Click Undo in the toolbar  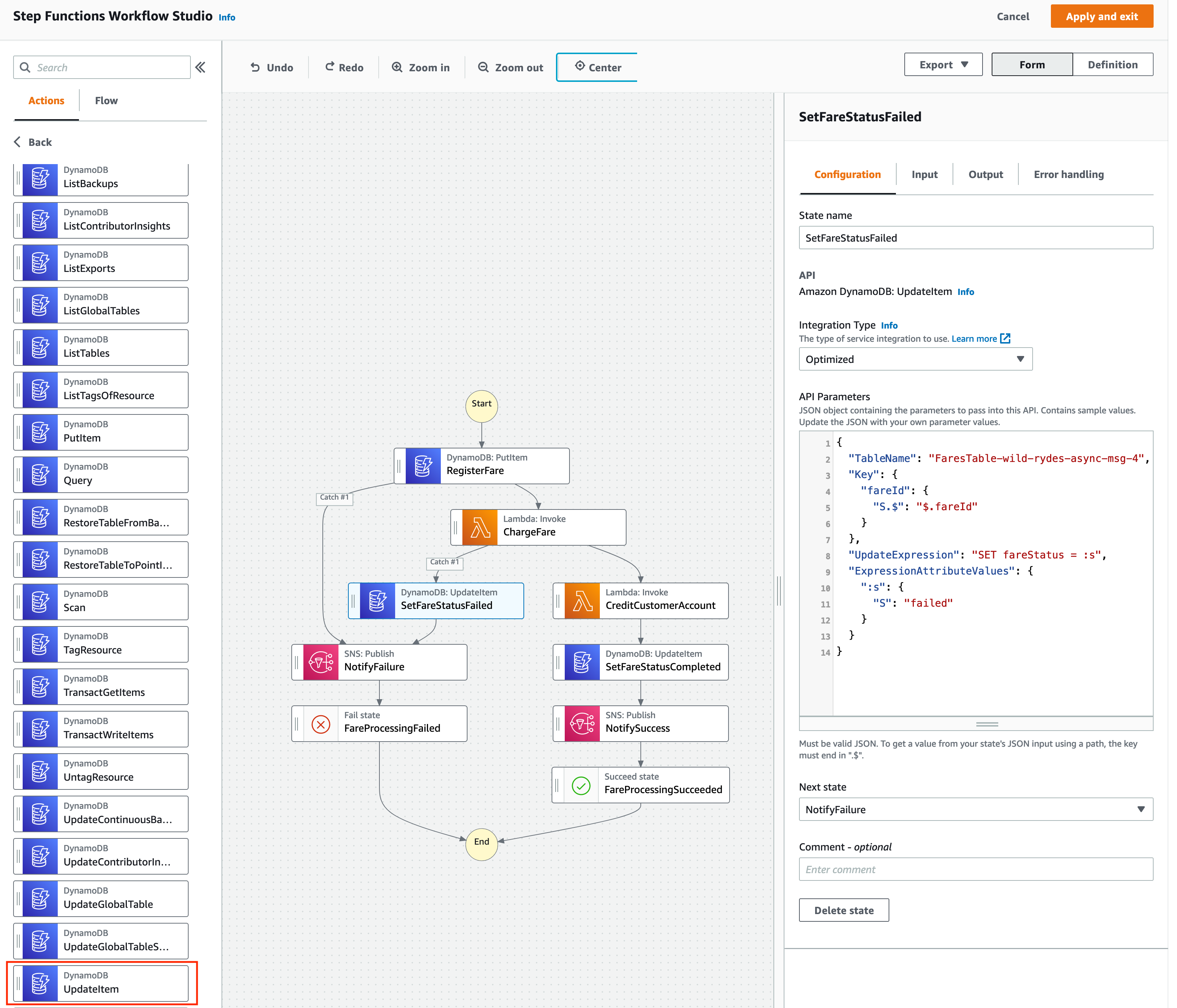click(272, 68)
